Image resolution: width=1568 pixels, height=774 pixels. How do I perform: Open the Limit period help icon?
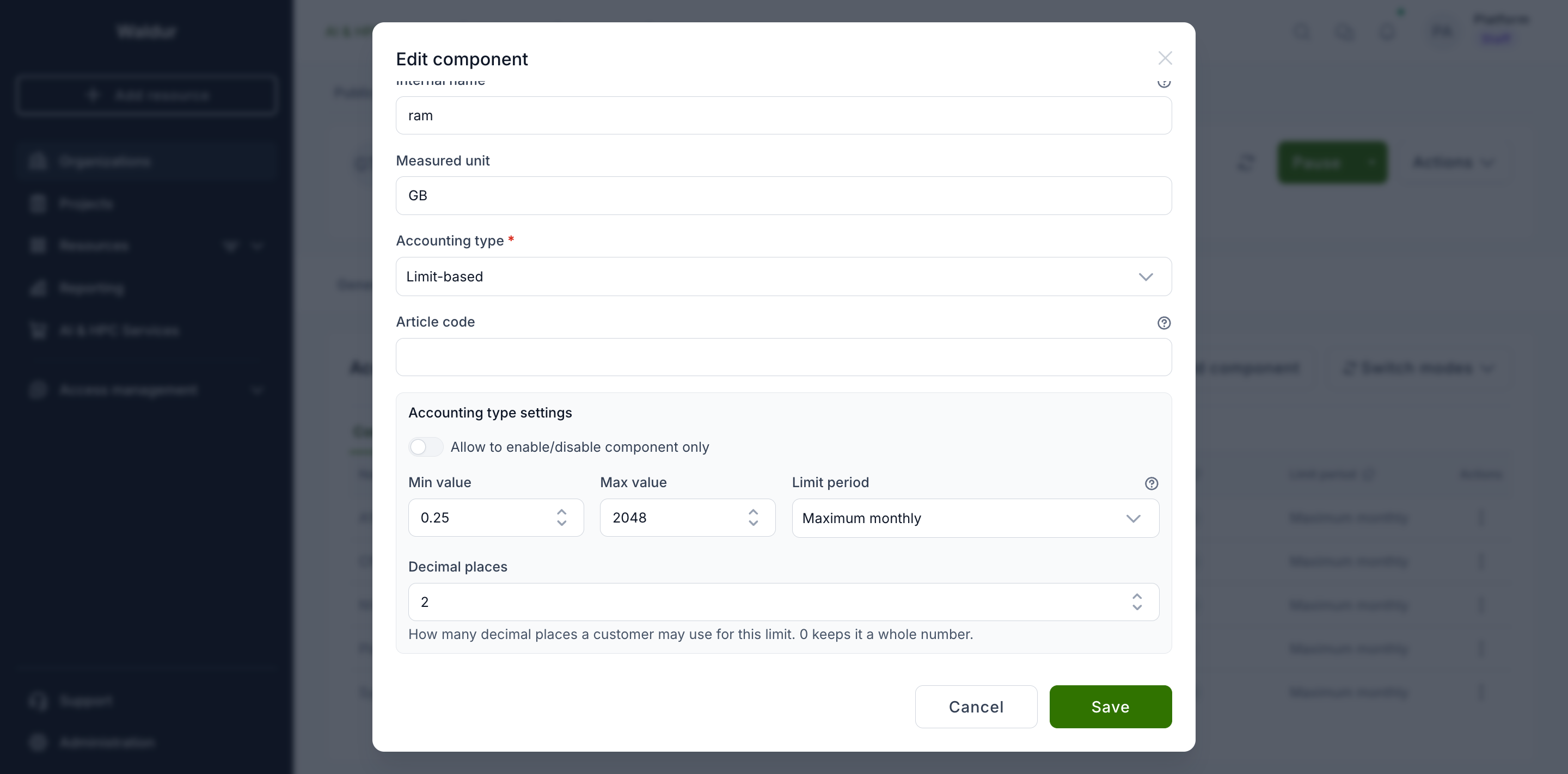pos(1150,483)
